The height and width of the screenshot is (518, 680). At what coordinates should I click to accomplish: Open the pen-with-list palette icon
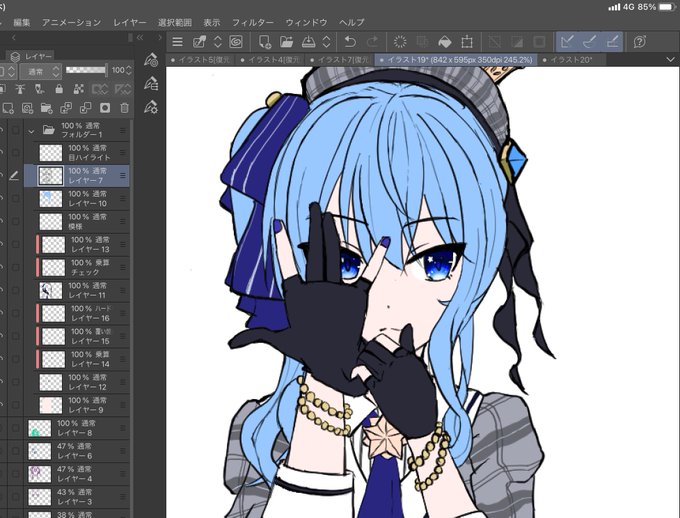pos(150,83)
